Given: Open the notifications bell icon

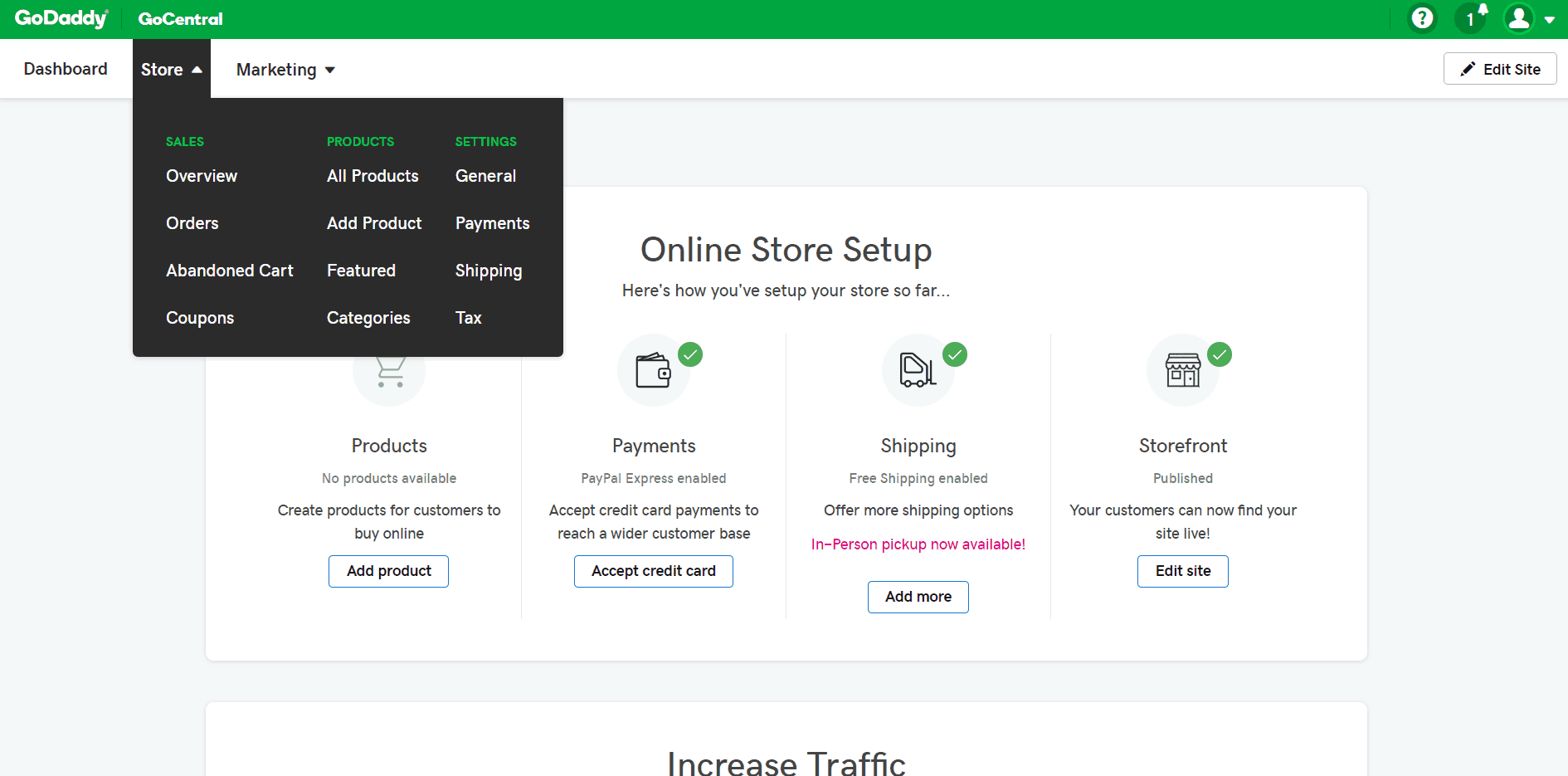Looking at the screenshot, I should (1472, 18).
